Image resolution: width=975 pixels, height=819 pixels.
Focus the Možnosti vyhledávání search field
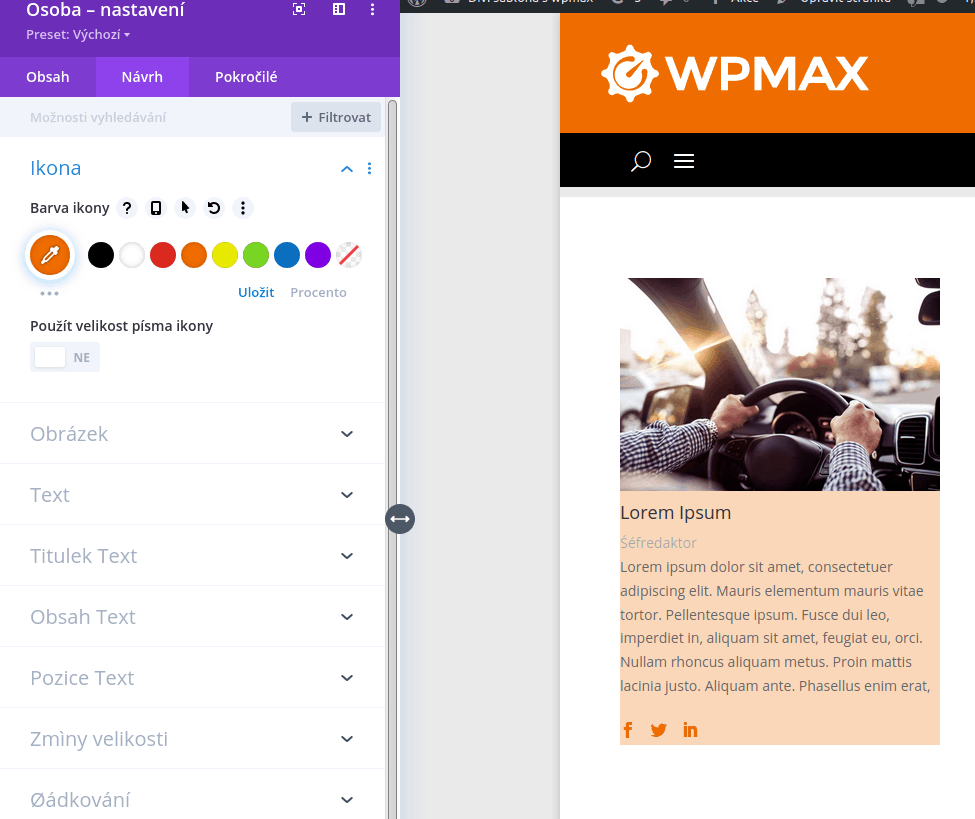[146, 118]
